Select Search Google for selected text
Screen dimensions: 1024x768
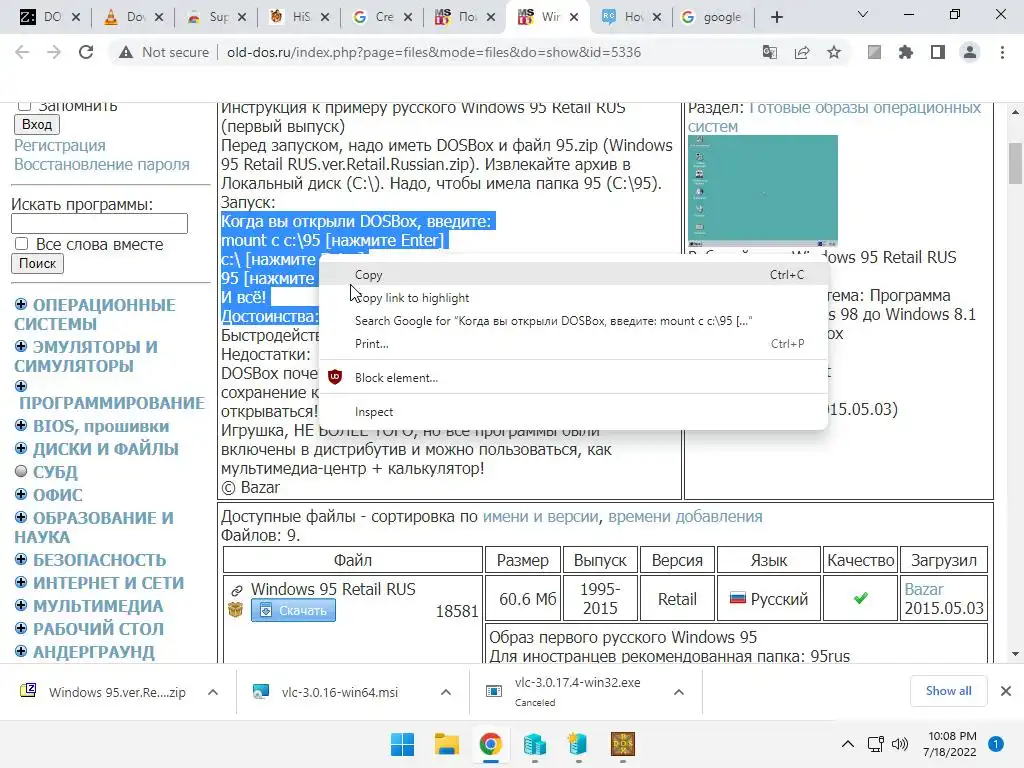coord(573,321)
